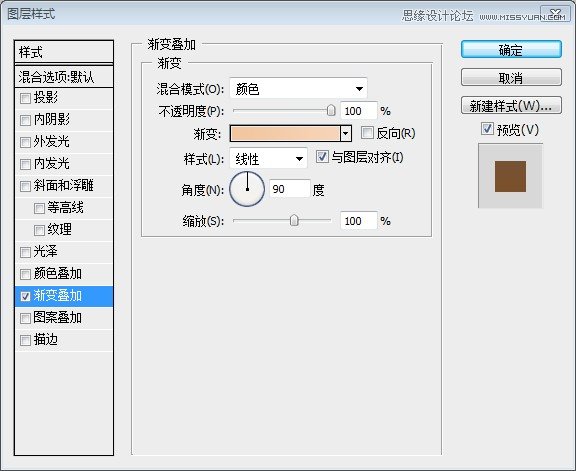The width and height of the screenshot is (576, 471).
Task: Enable the 描边 checkbox
Action: (25, 340)
